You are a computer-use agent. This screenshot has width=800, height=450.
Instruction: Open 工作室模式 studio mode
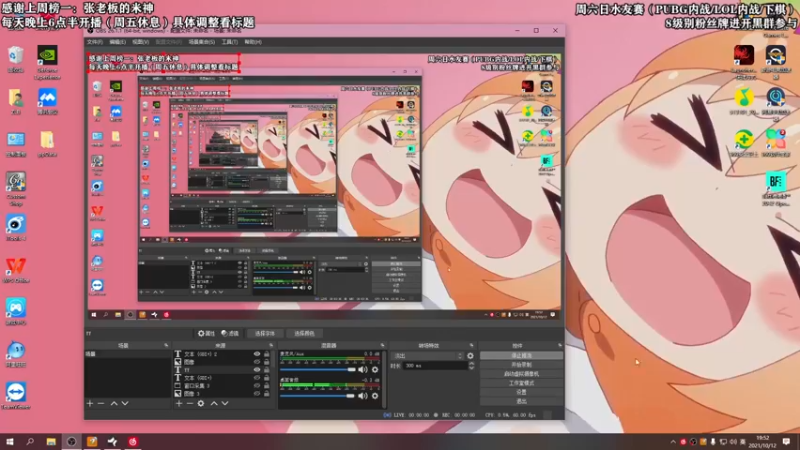pos(521,383)
